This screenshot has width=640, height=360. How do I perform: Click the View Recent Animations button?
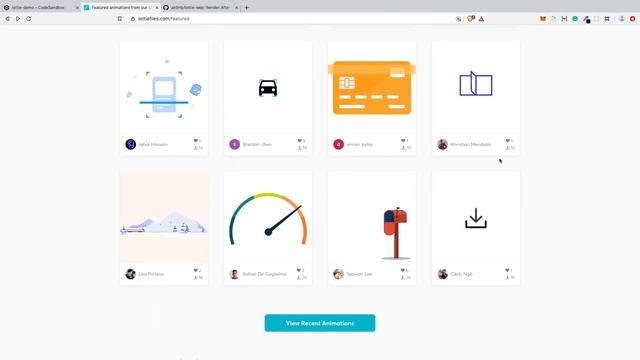(320, 323)
